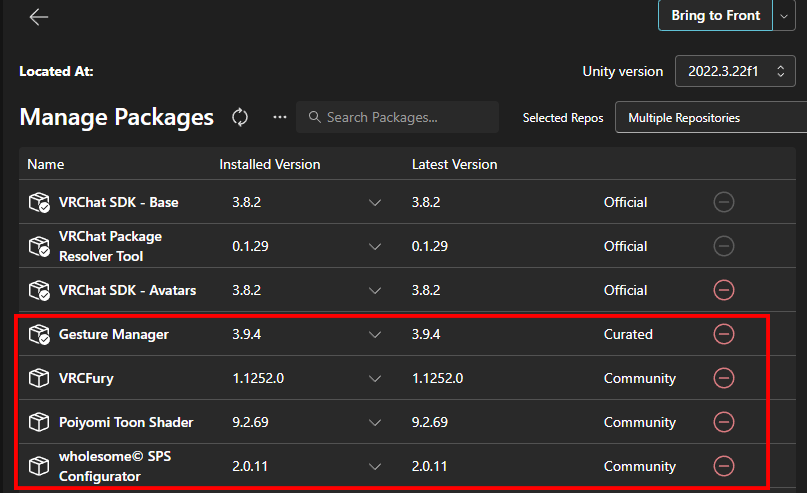Click the Search Packages field

[398, 117]
